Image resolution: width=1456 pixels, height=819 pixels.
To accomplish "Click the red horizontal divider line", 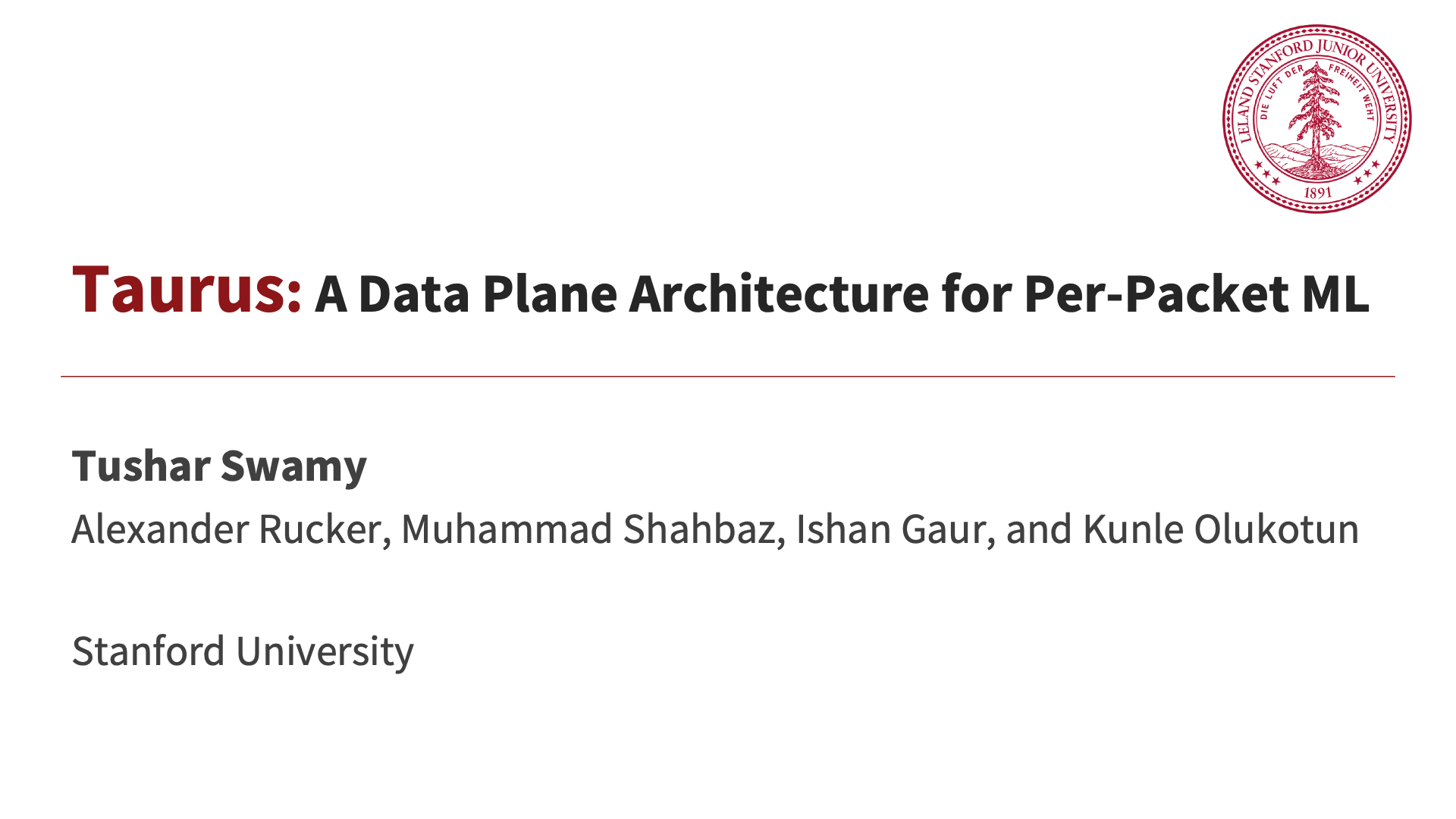I will point(728,376).
